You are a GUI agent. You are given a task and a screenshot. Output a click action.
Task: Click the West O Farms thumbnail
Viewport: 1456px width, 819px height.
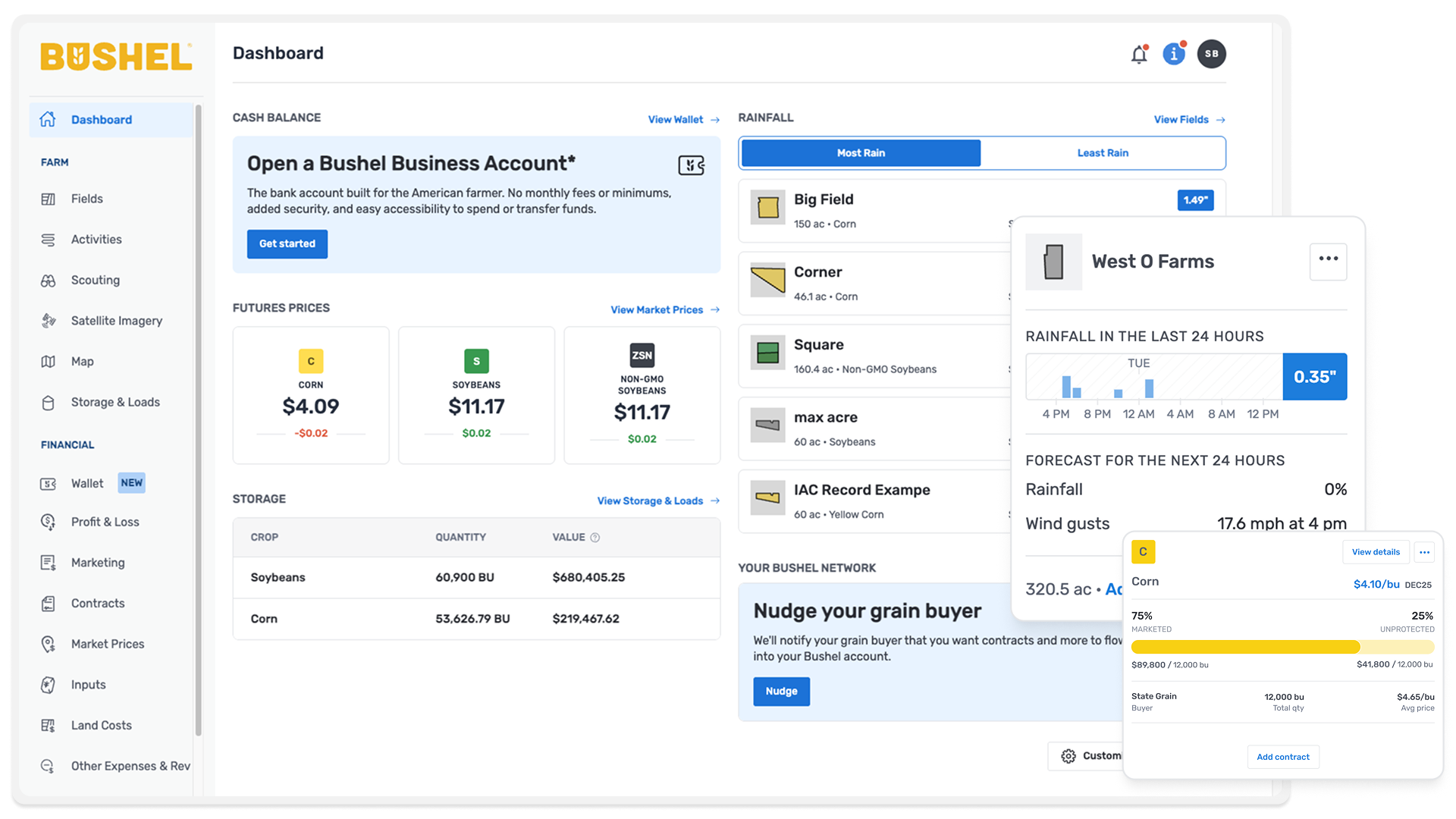(x=1053, y=262)
